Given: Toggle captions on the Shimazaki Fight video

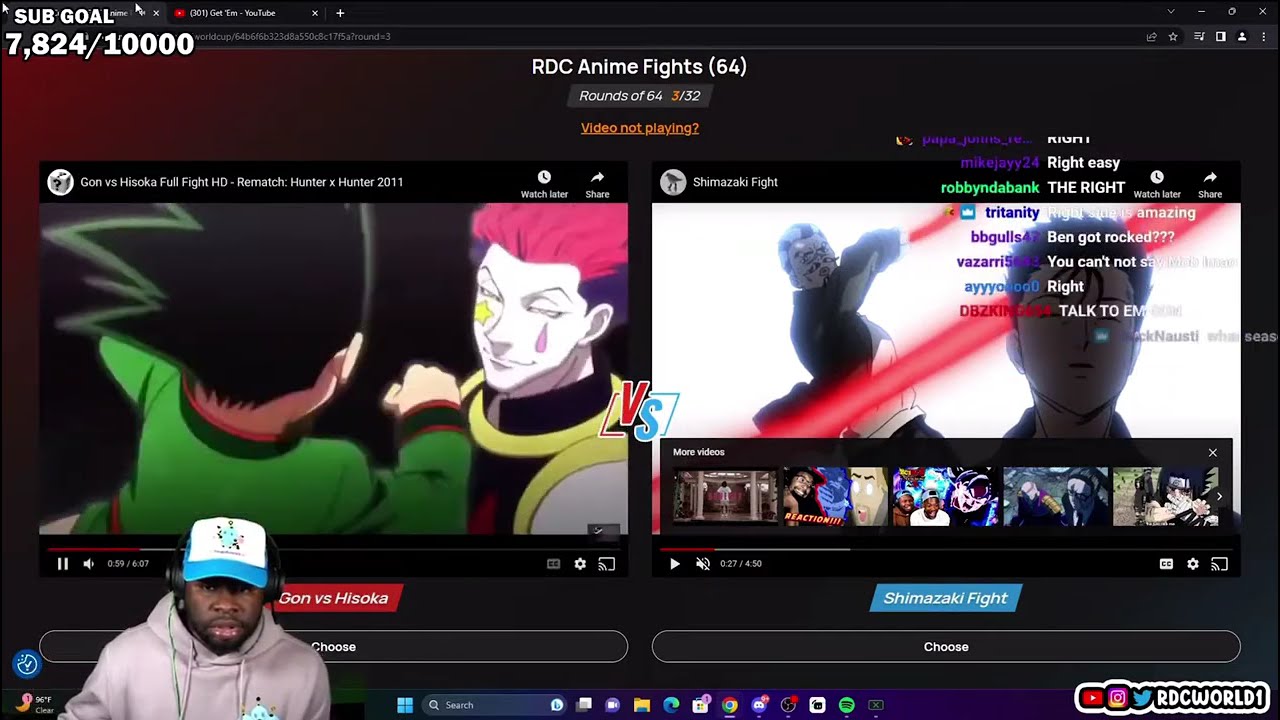Looking at the screenshot, I should tap(1166, 564).
